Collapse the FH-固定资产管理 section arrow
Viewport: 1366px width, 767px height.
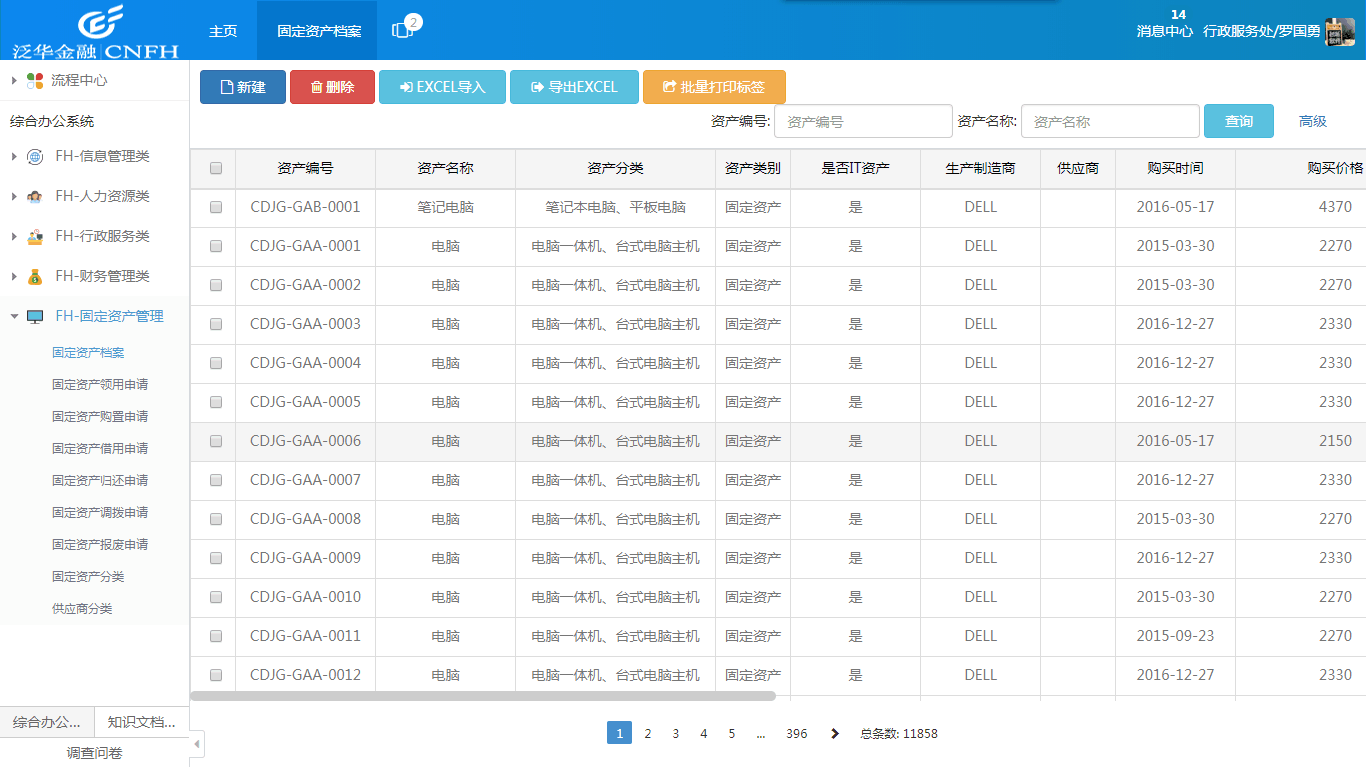[14, 316]
